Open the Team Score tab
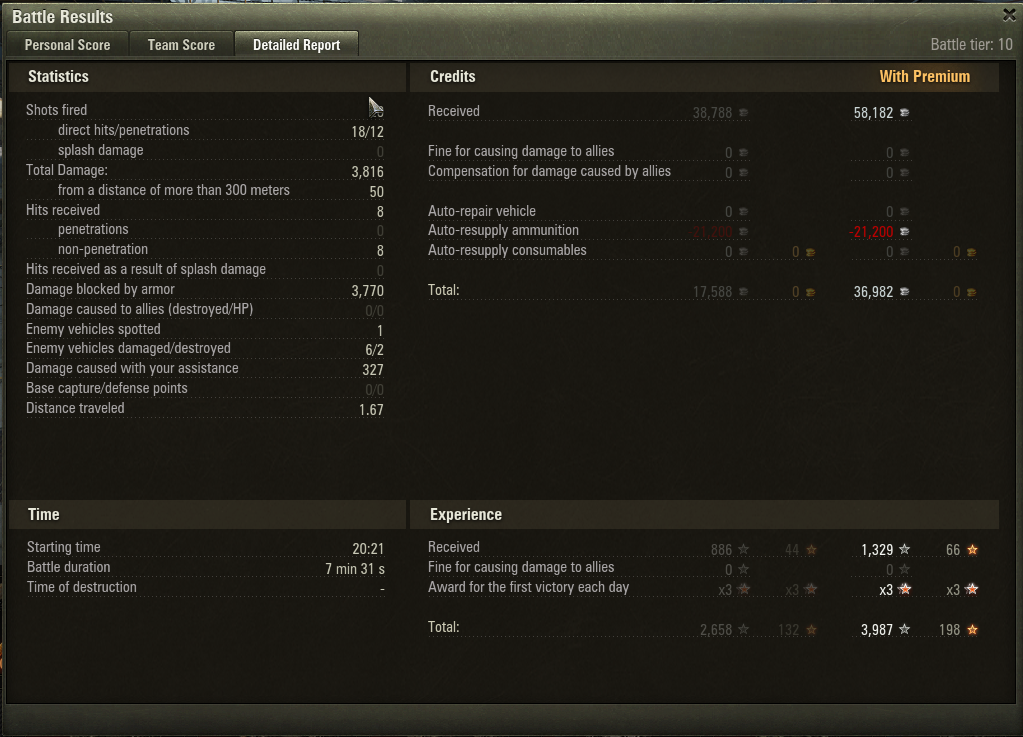The height and width of the screenshot is (737, 1023). 181,45
